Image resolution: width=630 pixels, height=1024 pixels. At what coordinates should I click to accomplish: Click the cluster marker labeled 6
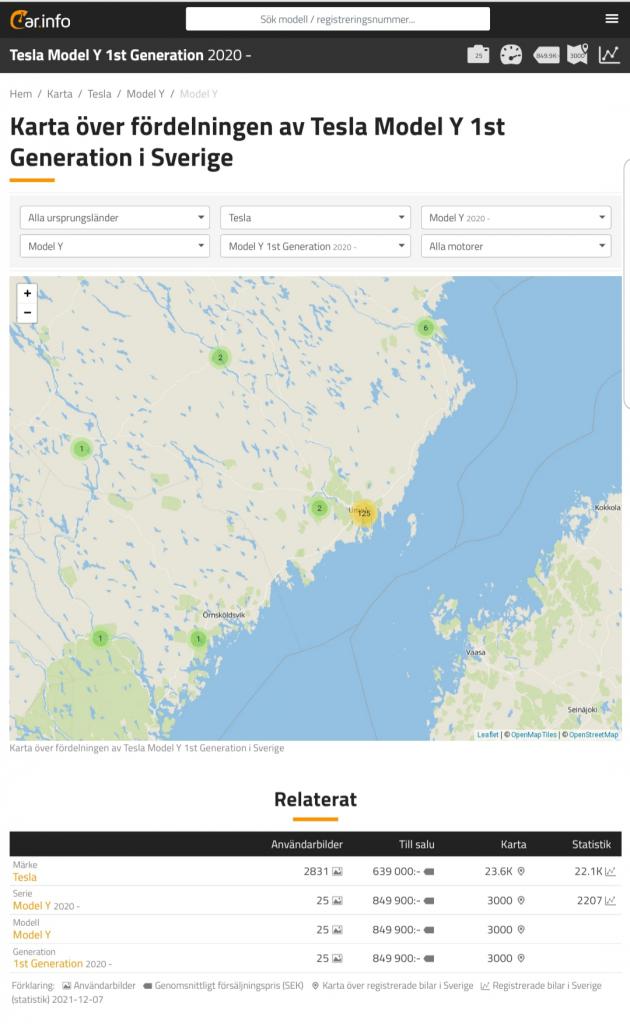426,328
